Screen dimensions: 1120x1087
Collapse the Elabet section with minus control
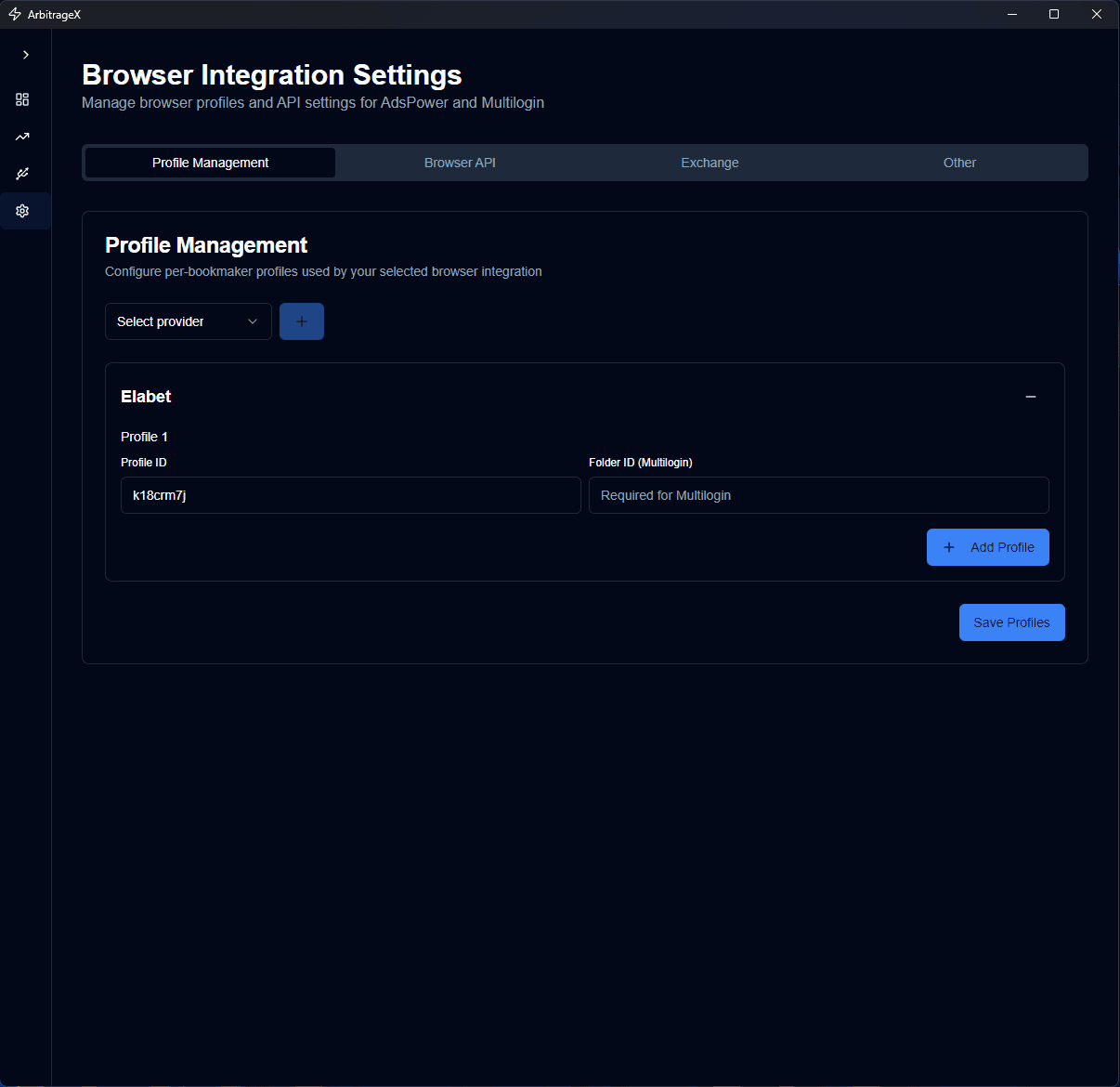(x=1030, y=397)
